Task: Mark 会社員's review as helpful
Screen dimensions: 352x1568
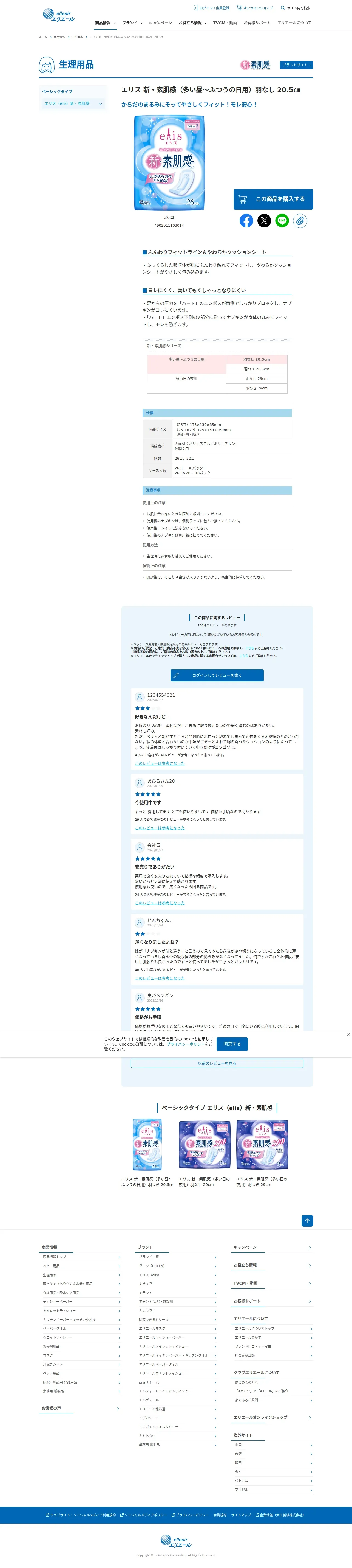Action: 160,903
